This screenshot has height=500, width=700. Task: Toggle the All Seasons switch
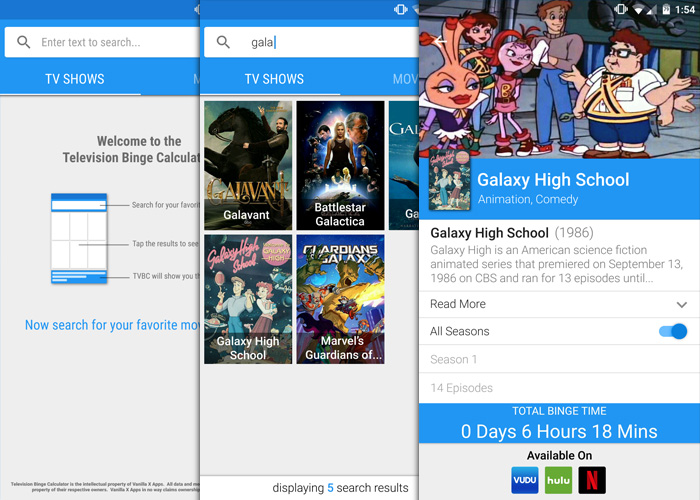[x=672, y=332]
